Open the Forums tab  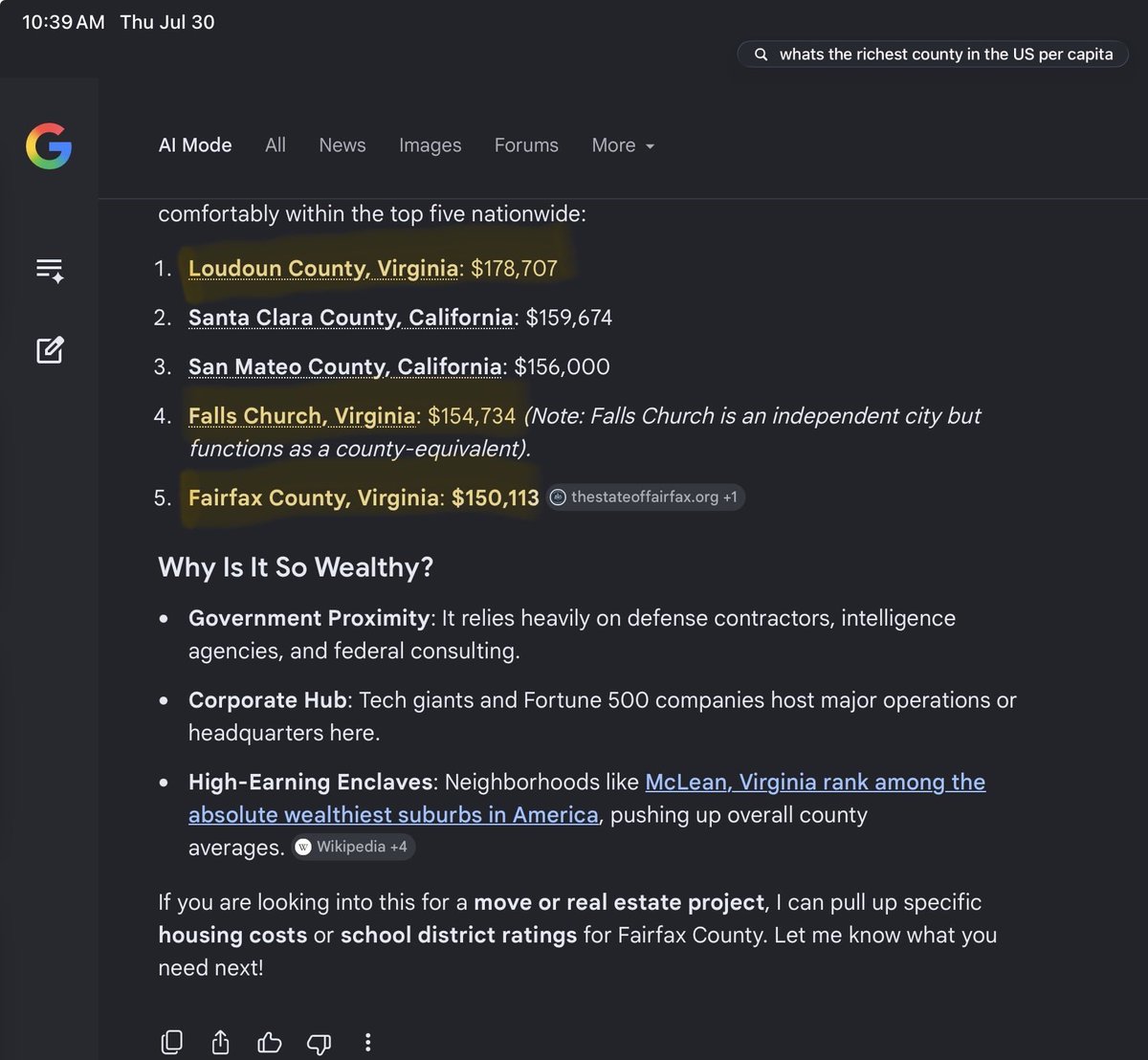click(526, 145)
